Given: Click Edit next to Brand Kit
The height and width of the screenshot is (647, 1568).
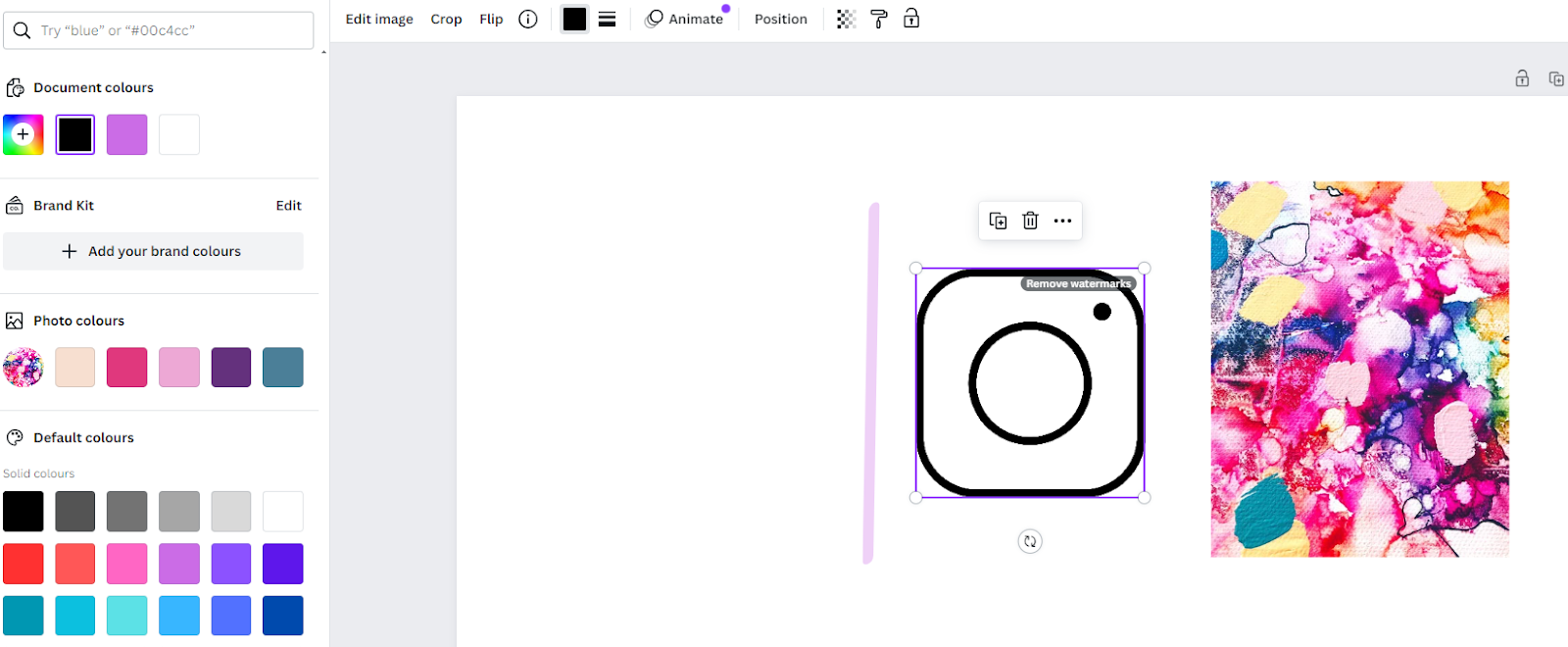Looking at the screenshot, I should click(288, 205).
